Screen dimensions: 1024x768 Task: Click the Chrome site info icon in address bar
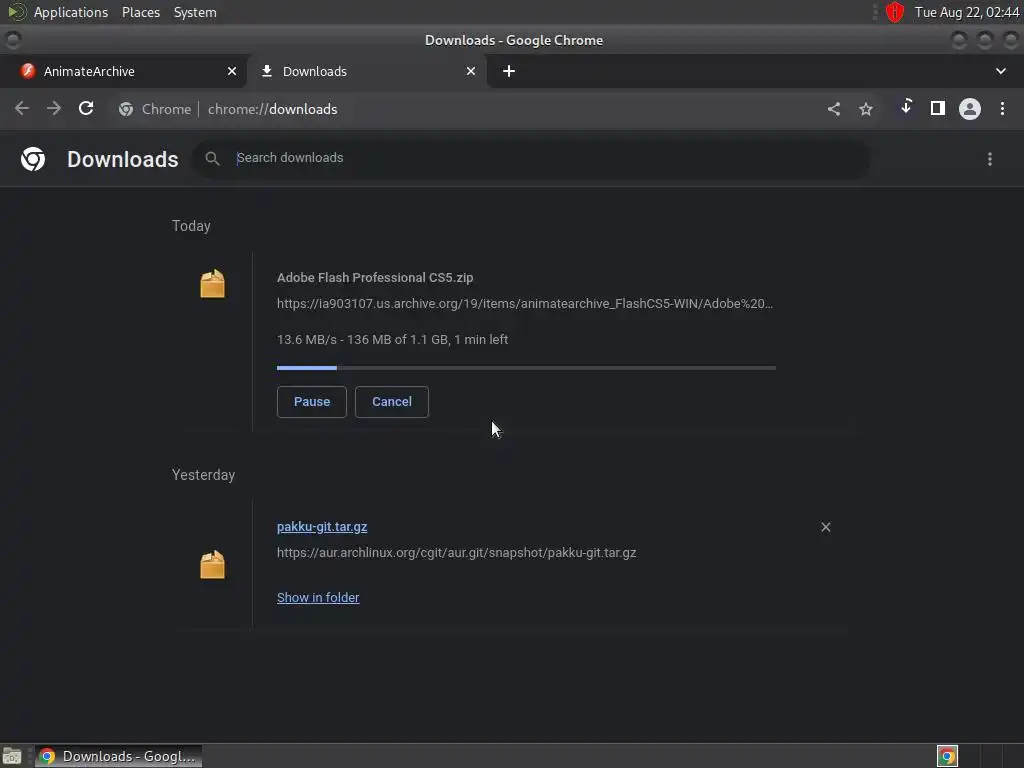(126, 109)
